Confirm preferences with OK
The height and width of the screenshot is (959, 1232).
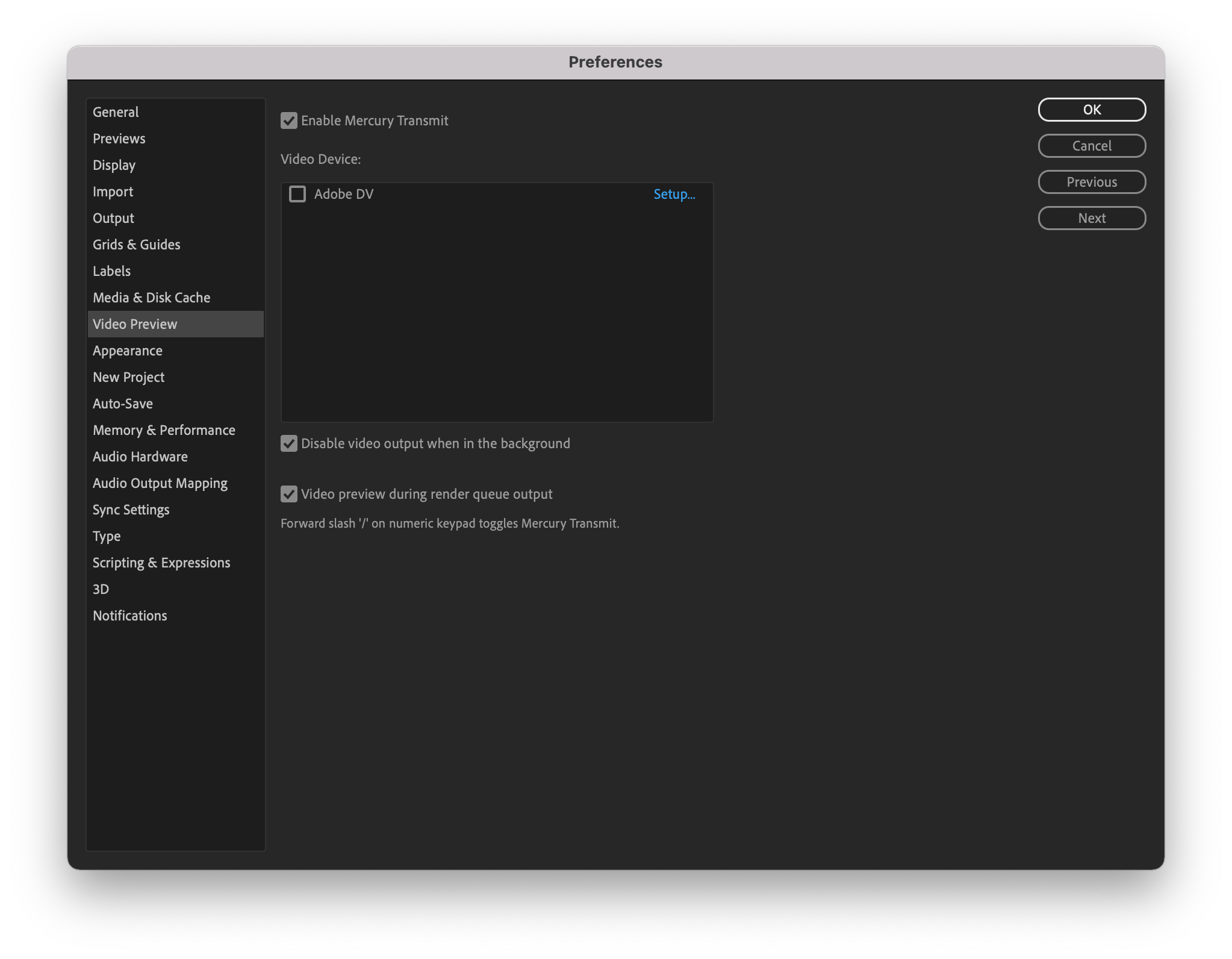(1092, 109)
